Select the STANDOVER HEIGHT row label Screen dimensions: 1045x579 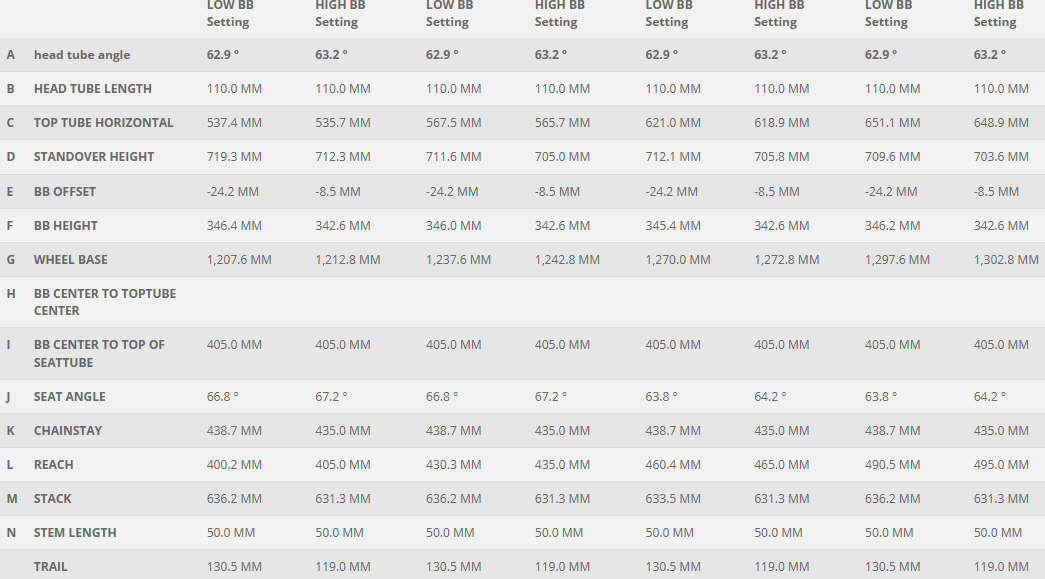pyautogui.click(x=94, y=157)
